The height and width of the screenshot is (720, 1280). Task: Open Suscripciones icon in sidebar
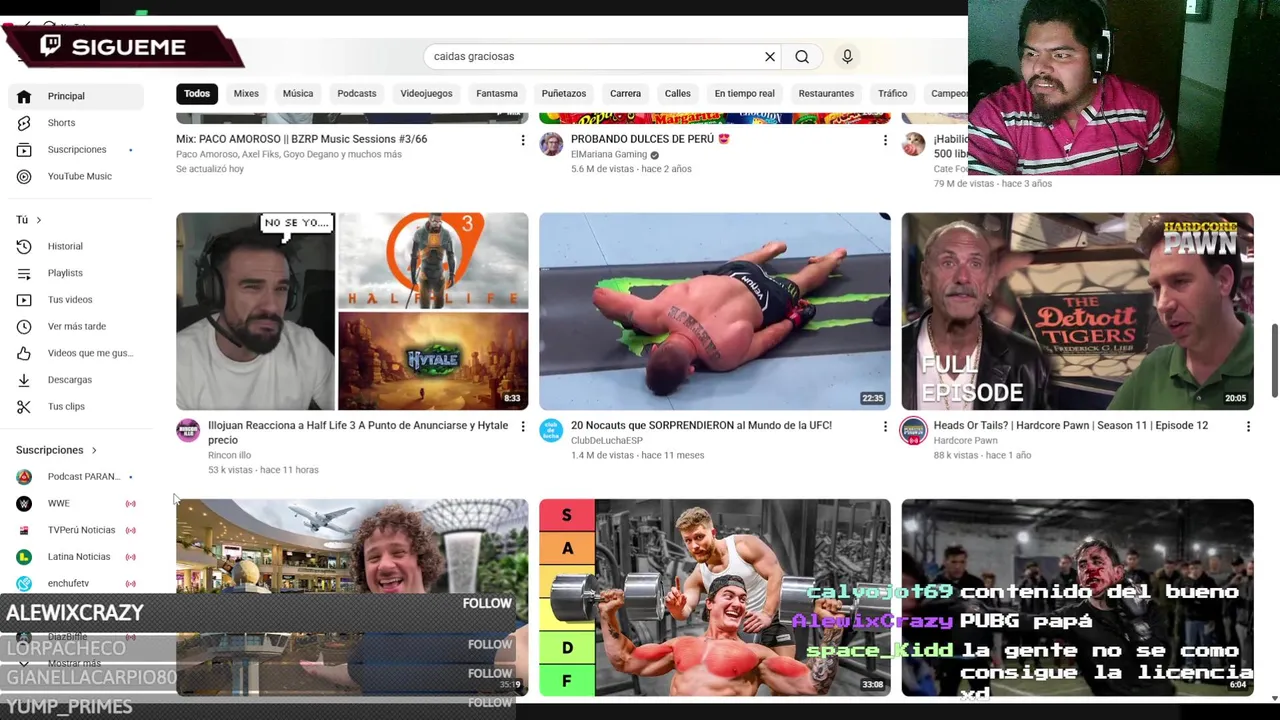[x=24, y=150]
